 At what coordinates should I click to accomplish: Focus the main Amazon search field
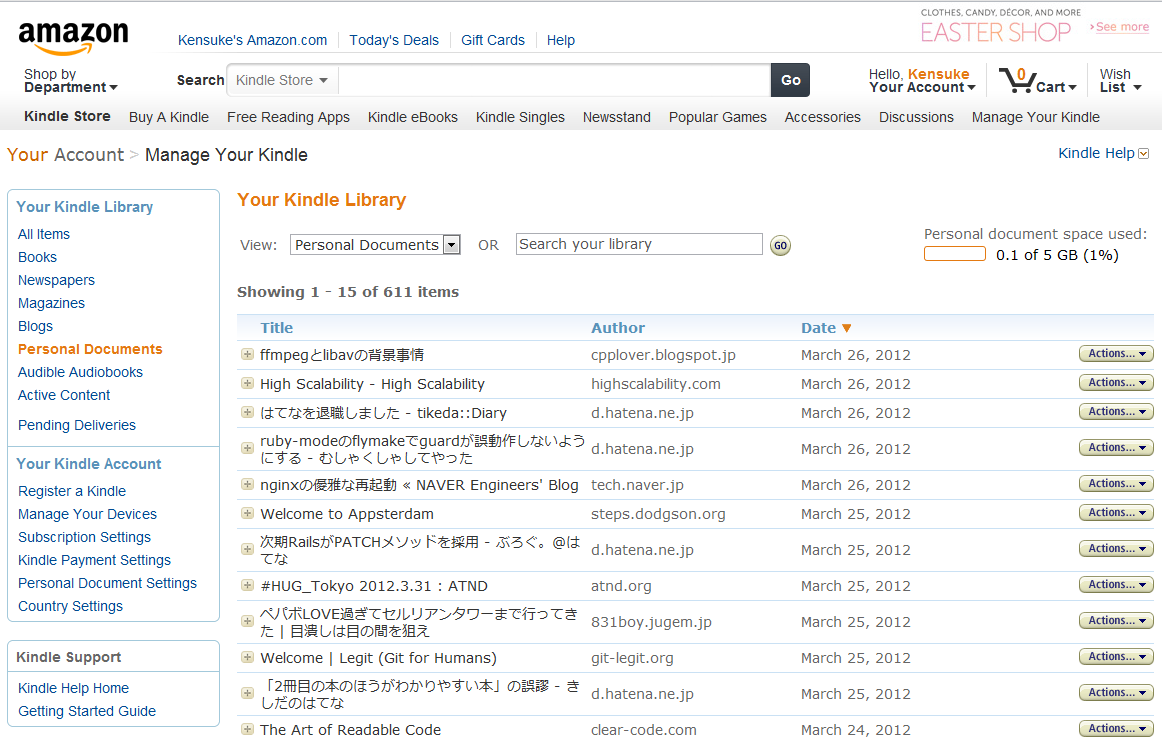[554, 80]
